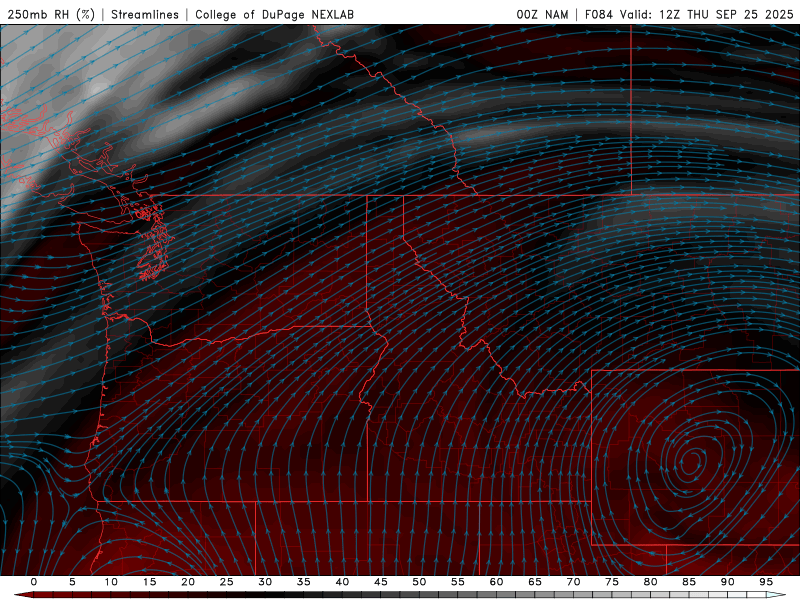Click 'F084 Valid: 12Z THU SEP 25 2025'
The image size is (800, 600).
pos(689,14)
